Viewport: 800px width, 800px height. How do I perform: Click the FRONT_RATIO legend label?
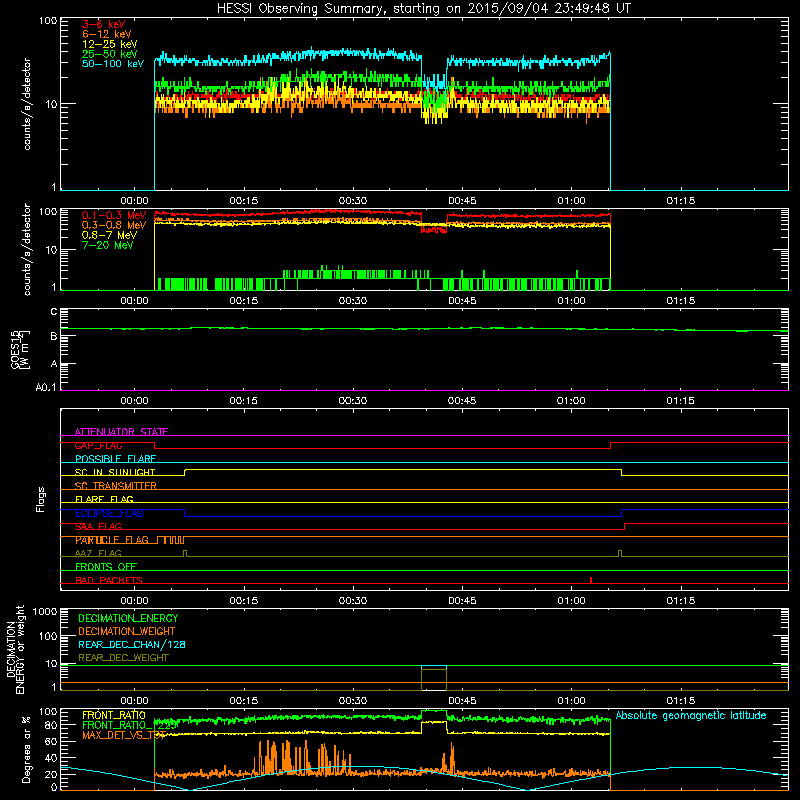point(114,715)
